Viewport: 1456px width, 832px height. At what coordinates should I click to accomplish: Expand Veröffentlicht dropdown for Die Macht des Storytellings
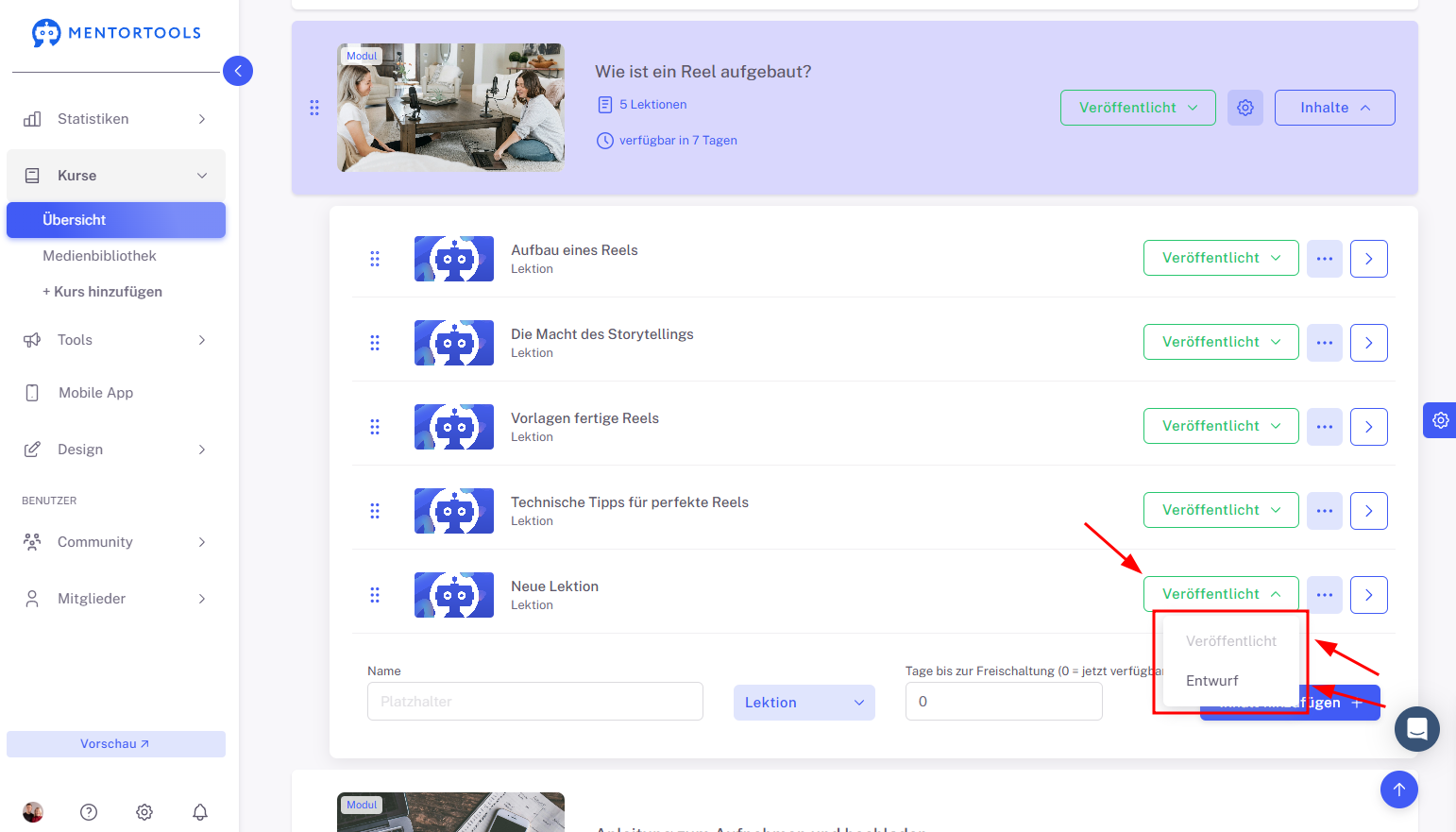(1221, 342)
